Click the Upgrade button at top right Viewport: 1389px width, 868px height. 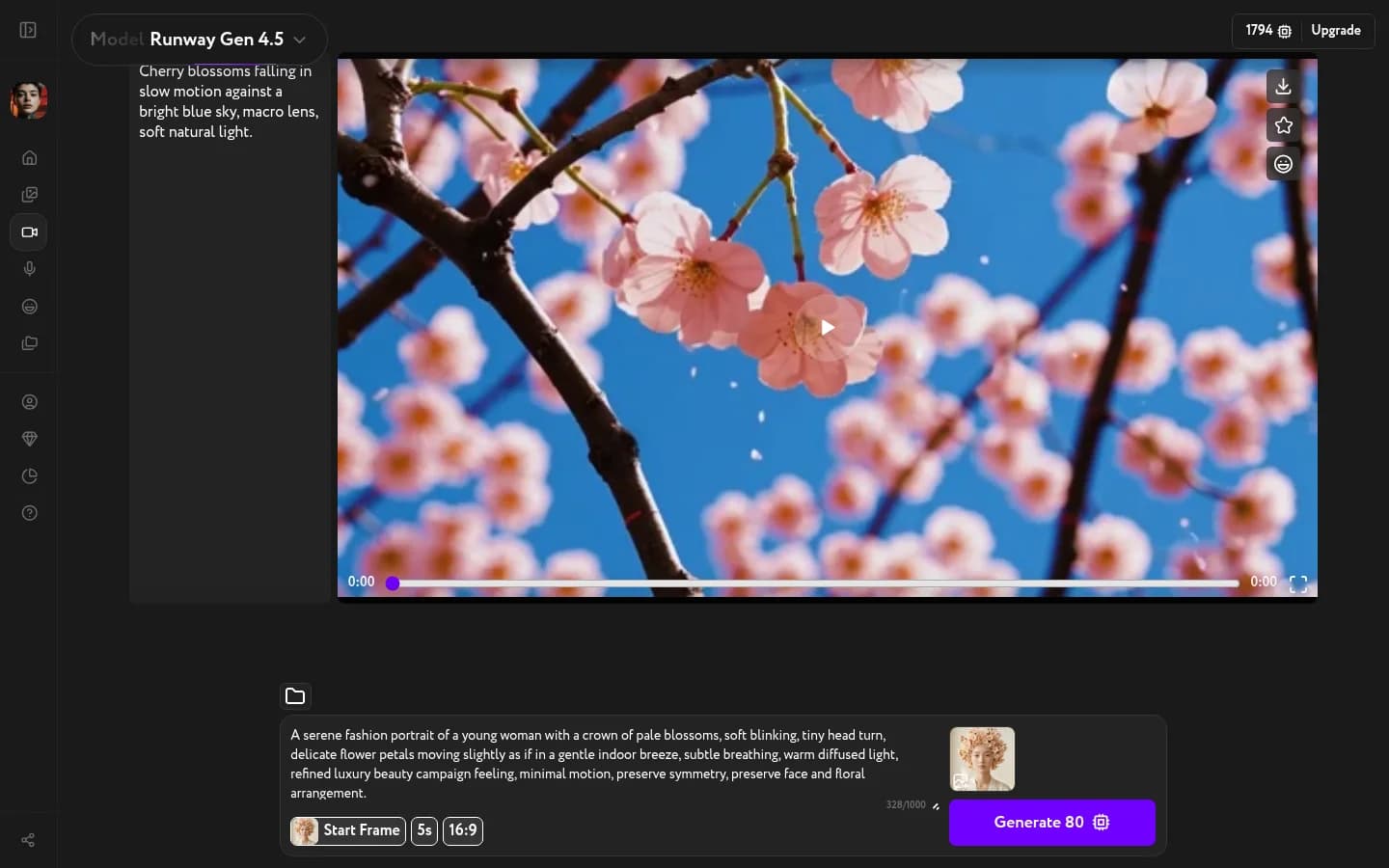point(1336,30)
